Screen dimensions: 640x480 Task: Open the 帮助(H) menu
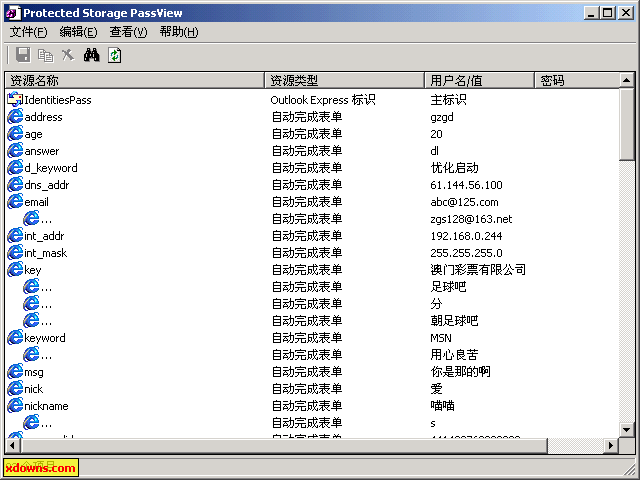179,32
